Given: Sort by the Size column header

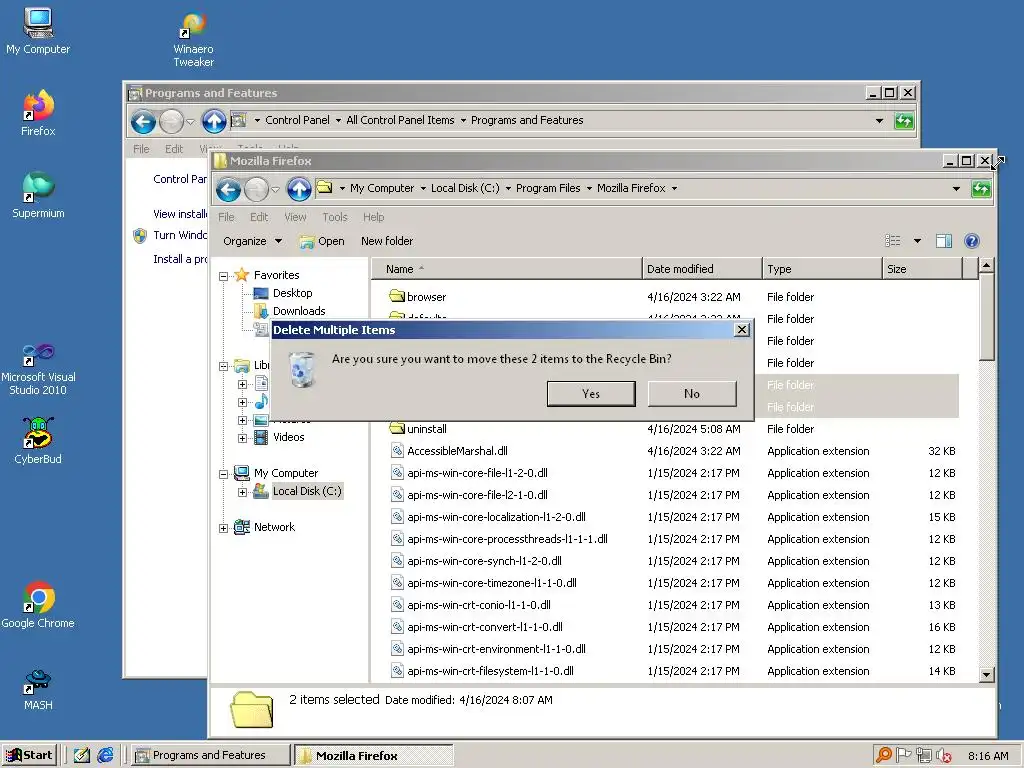Looking at the screenshot, I should [922, 268].
